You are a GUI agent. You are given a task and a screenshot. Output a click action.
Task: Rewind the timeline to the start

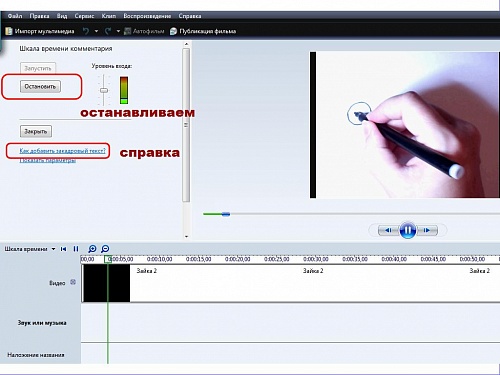click(63, 249)
